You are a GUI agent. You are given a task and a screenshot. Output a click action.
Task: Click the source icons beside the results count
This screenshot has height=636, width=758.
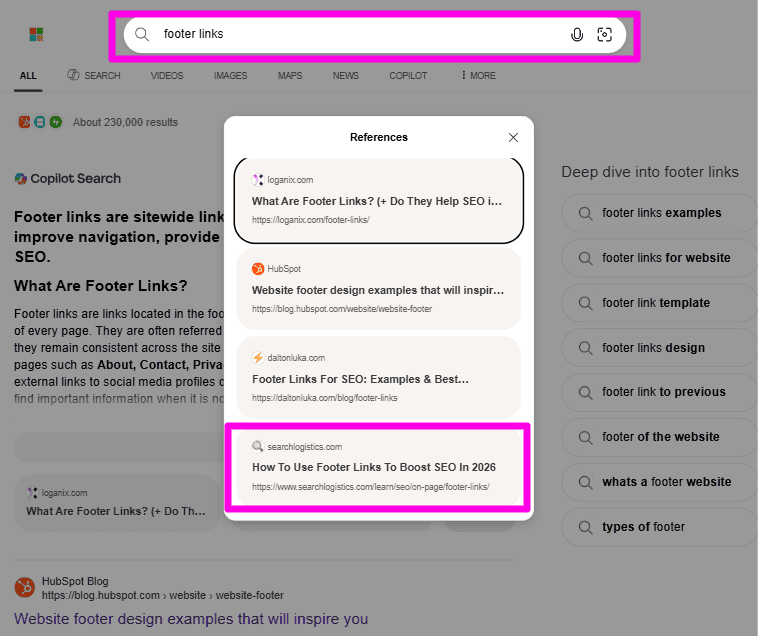click(x=40, y=122)
